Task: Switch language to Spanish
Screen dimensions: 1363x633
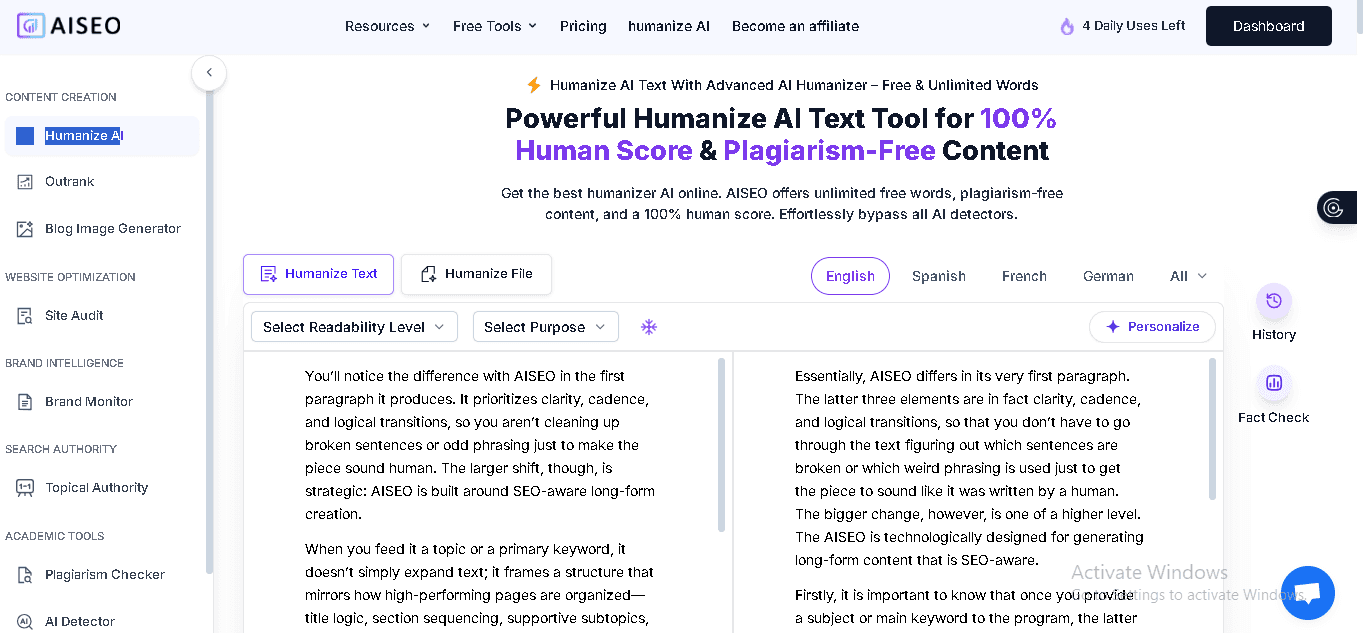Action: [x=938, y=275]
